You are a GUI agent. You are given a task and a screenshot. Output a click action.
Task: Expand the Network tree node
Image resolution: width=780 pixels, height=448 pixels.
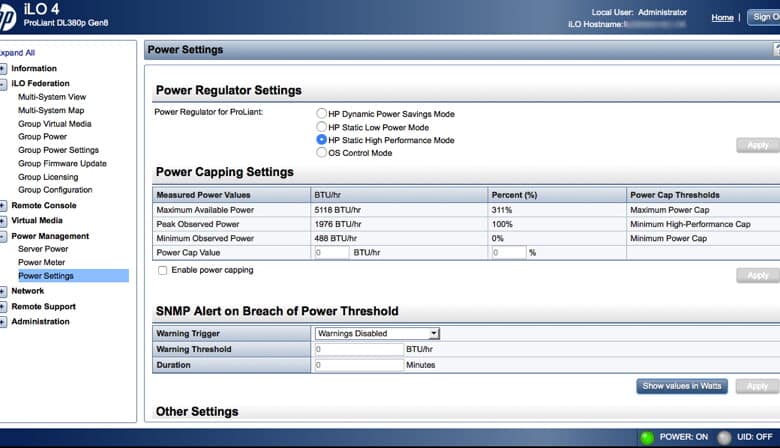click(x=2, y=291)
